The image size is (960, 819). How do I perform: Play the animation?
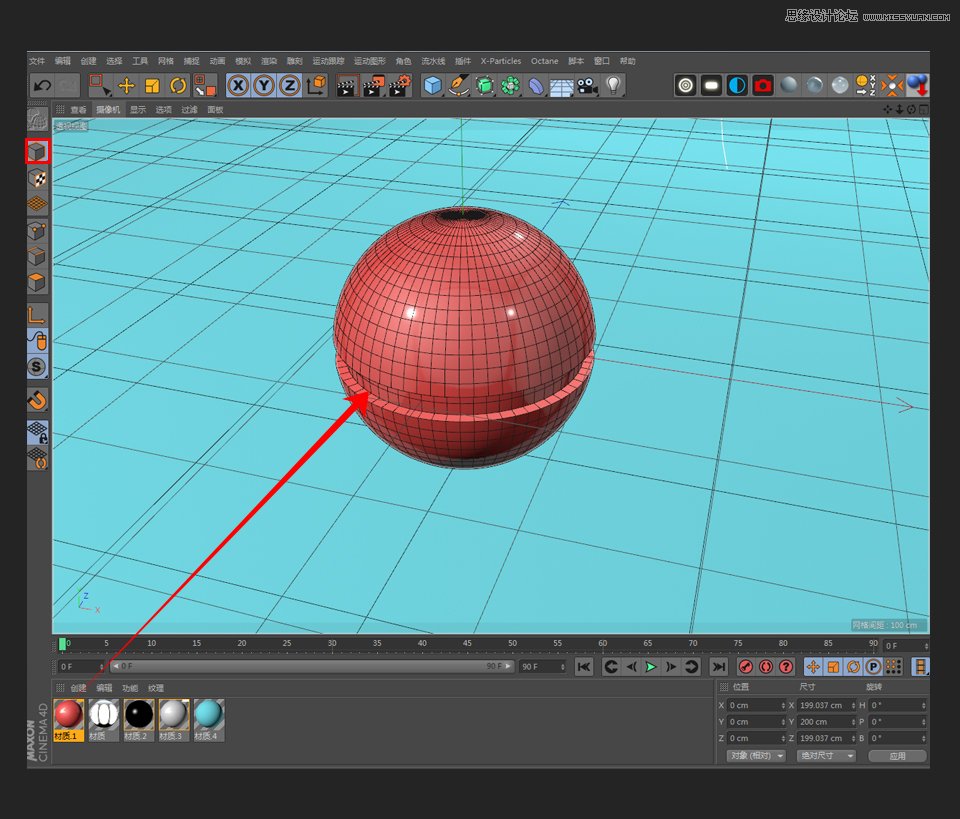coord(651,666)
